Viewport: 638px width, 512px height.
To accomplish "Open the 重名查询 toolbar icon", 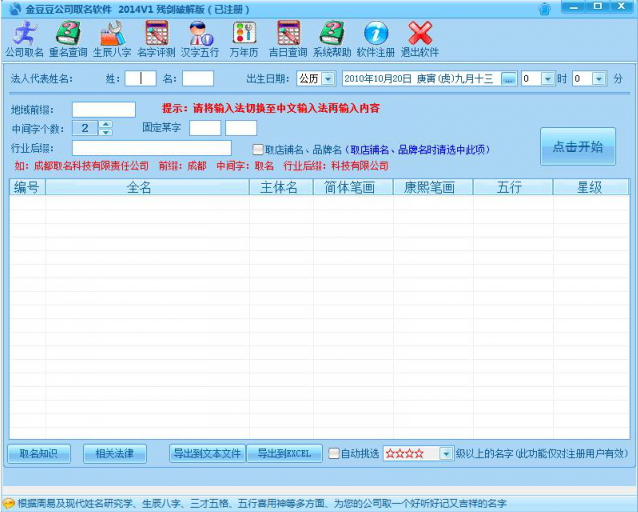I will coord(68,38).
